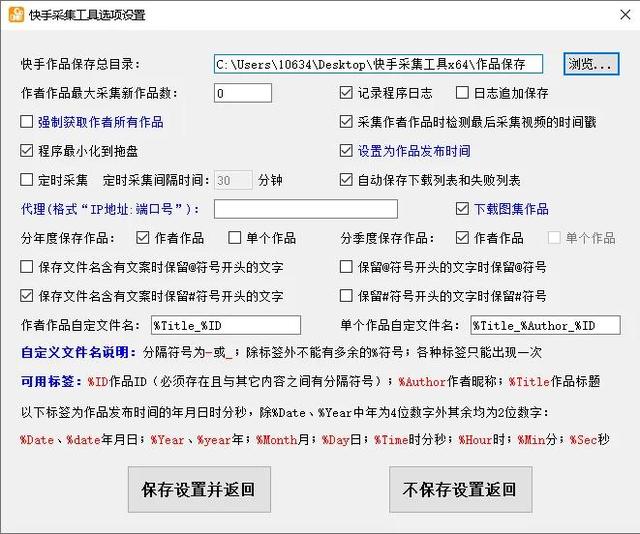
Task: Click 保存设置并返回 button
Action: pyautogui.click(x=199, y=489)
